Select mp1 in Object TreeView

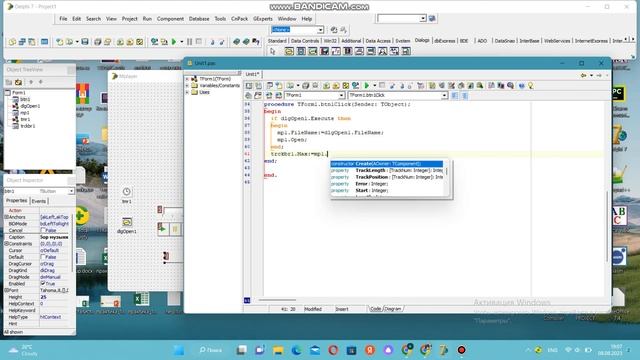(24, 113)
